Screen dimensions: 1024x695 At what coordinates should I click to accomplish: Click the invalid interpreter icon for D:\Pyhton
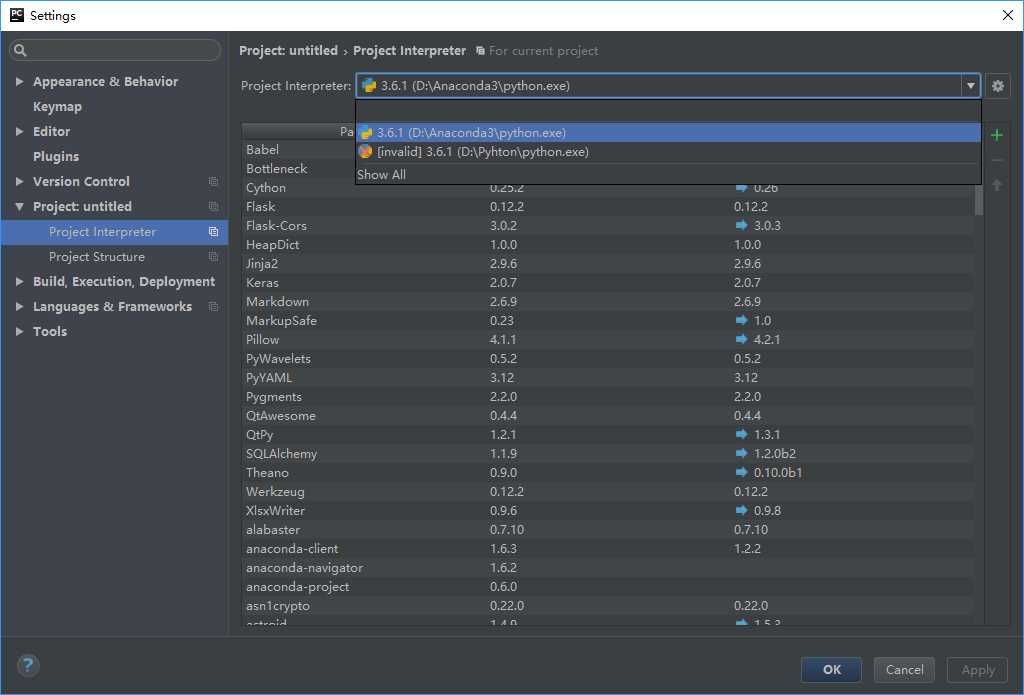coord(366,152)
